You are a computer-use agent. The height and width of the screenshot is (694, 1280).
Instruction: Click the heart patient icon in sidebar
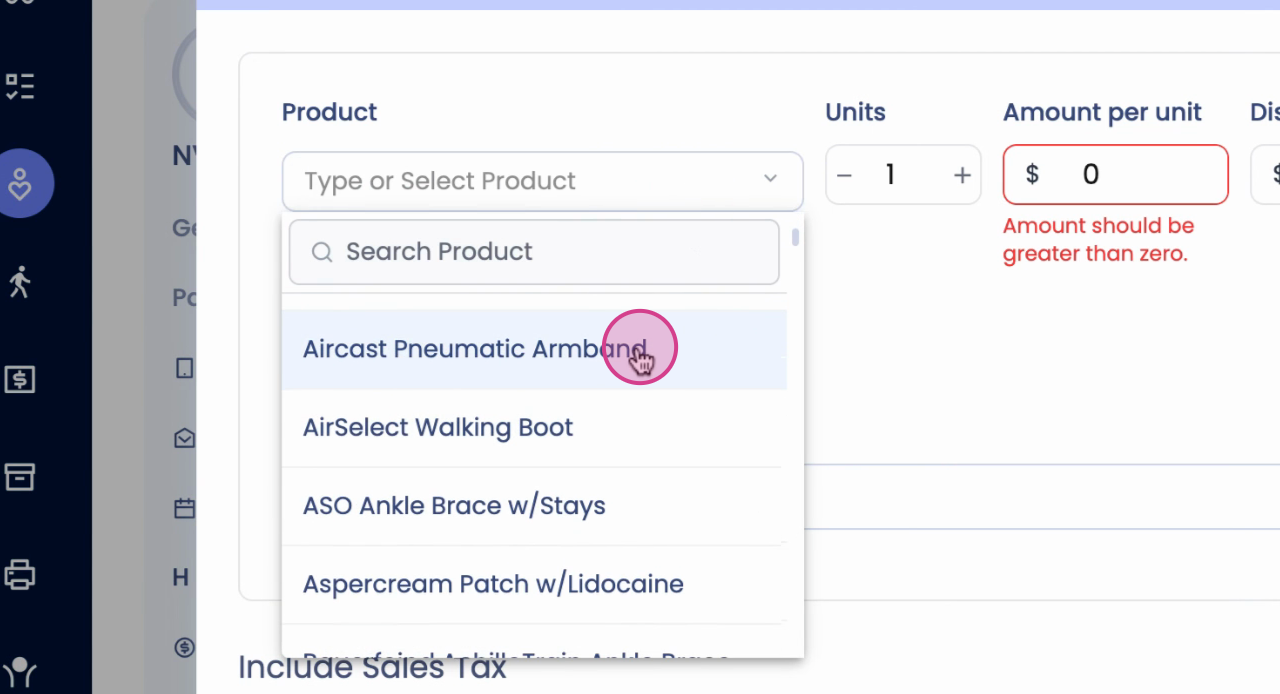pos(21,184)
